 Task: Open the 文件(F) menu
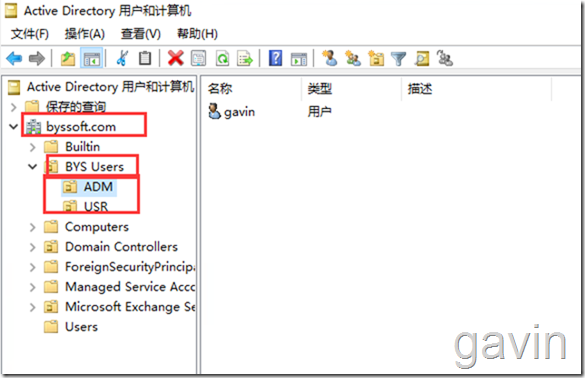click(x=30, y=34)
